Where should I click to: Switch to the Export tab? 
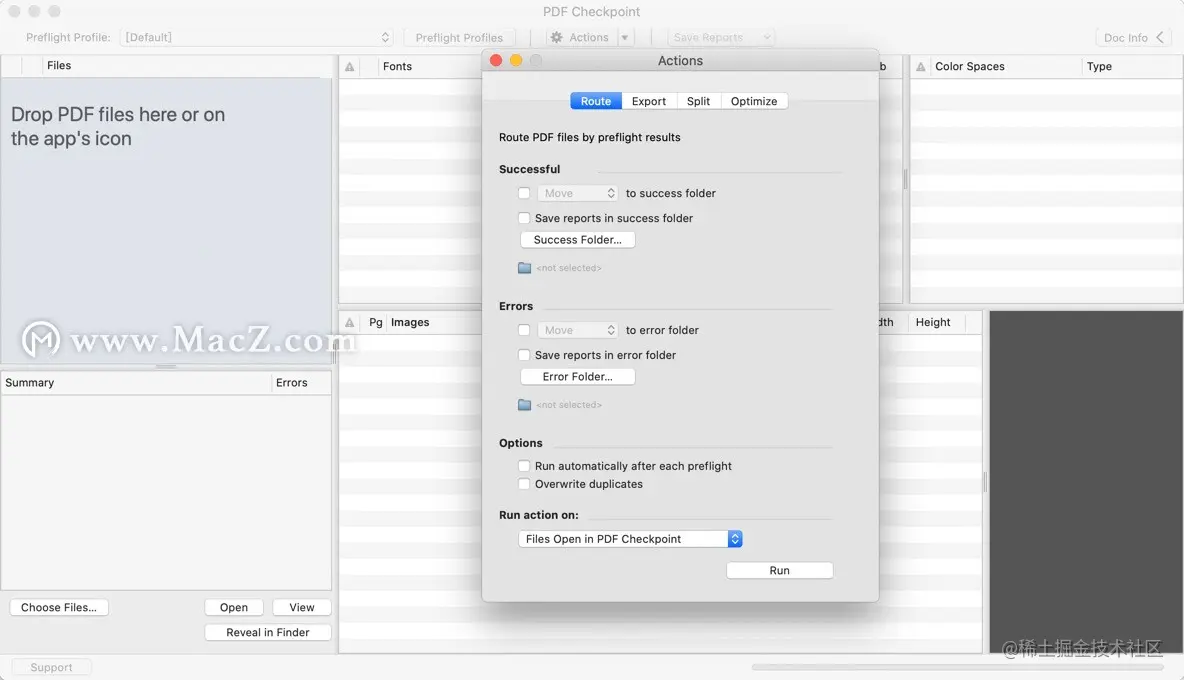tap(649, 101)
